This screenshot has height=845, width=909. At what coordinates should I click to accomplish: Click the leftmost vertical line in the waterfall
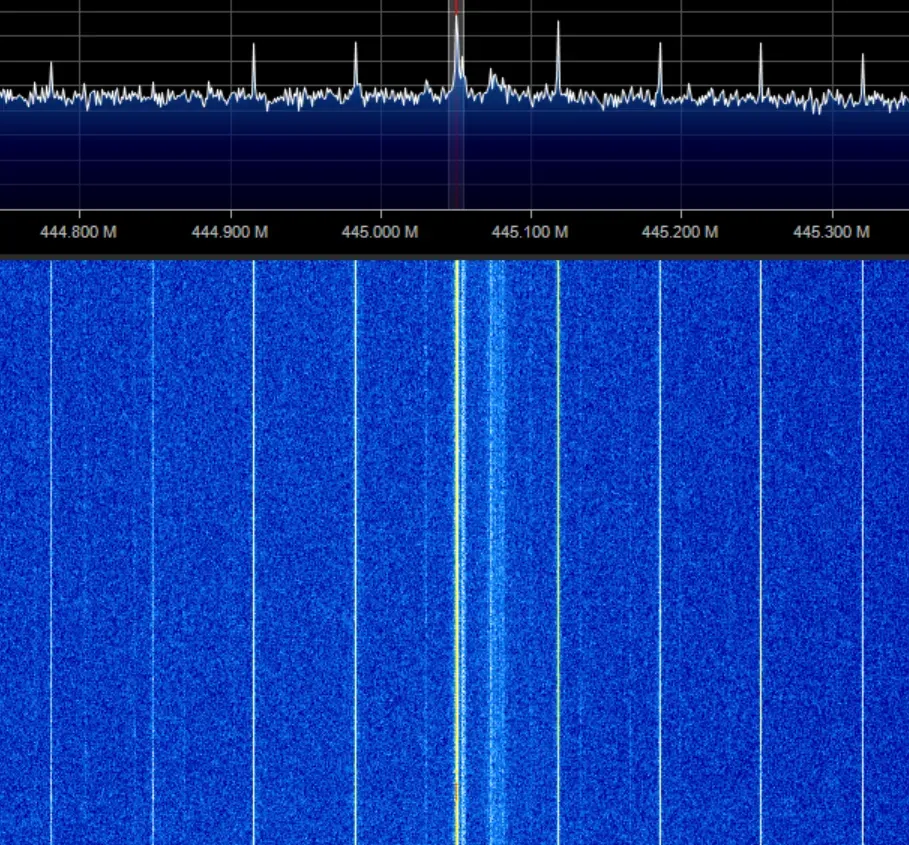click(51, 550)
